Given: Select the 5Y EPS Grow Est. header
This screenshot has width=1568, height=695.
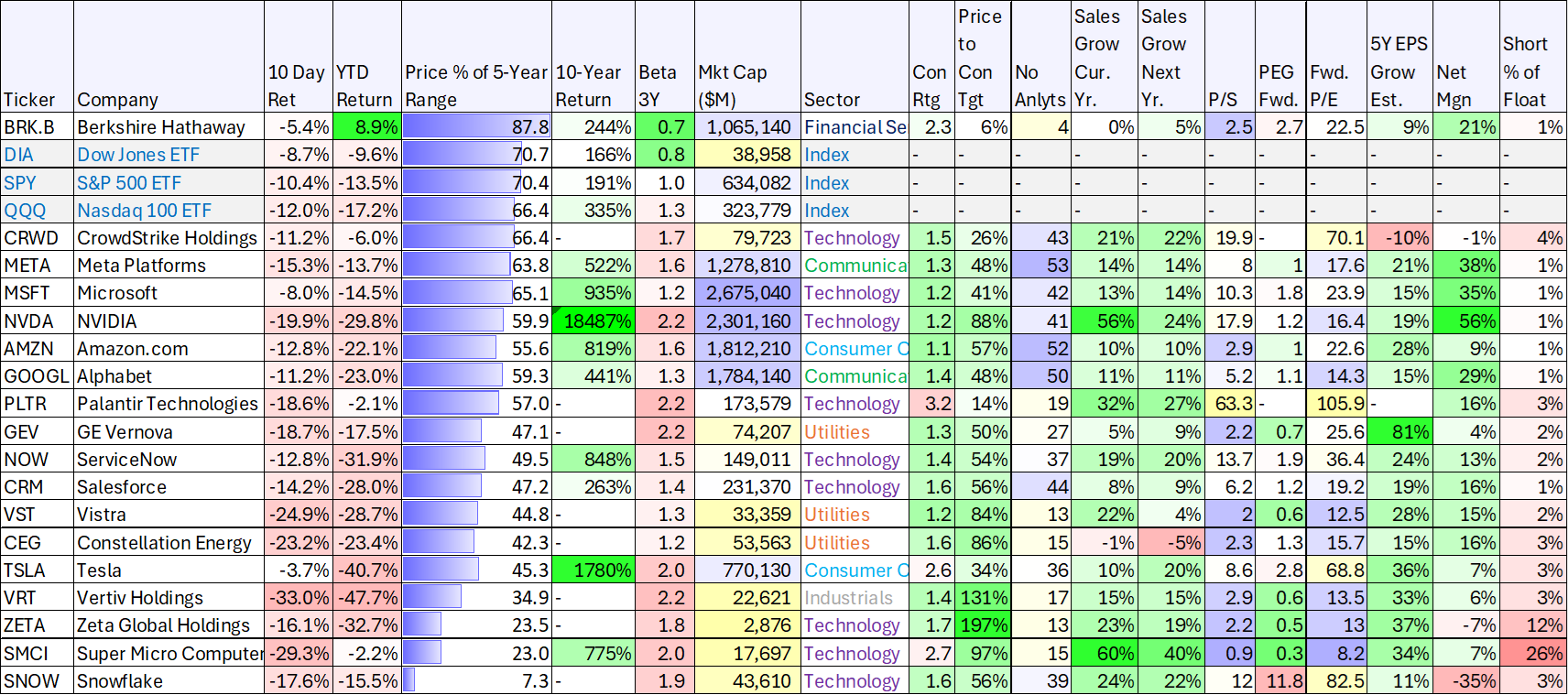Looking at the screenshot, I should pos(1399,57).
